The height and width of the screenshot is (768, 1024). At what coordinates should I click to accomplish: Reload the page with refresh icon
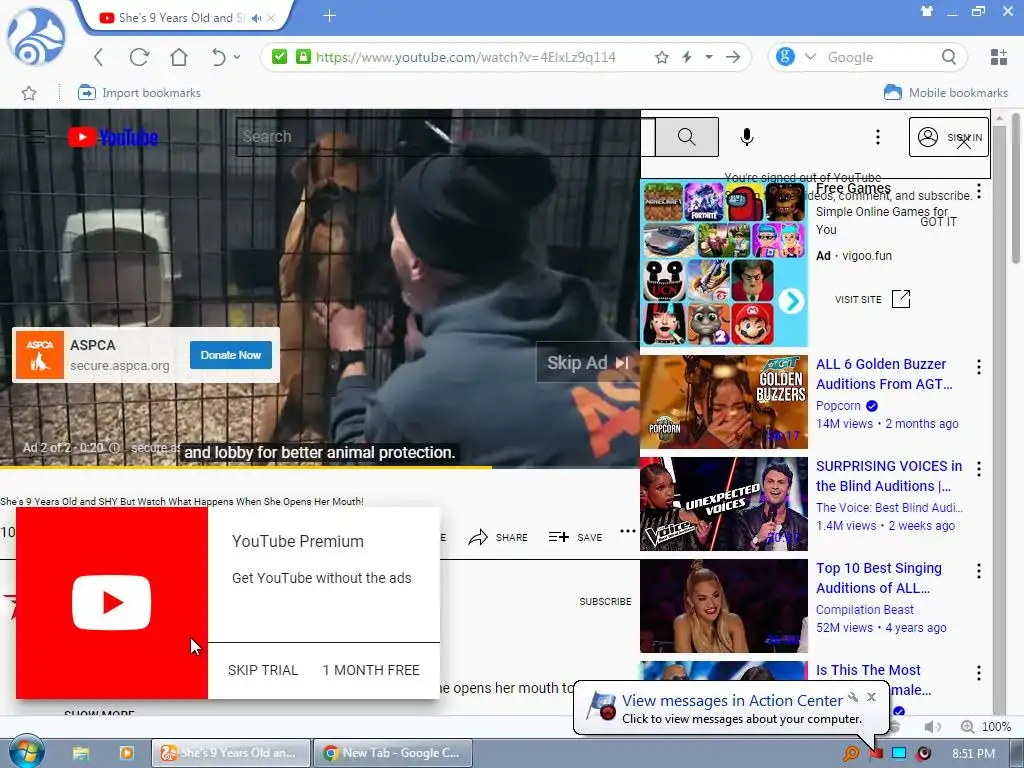[138, 57]
